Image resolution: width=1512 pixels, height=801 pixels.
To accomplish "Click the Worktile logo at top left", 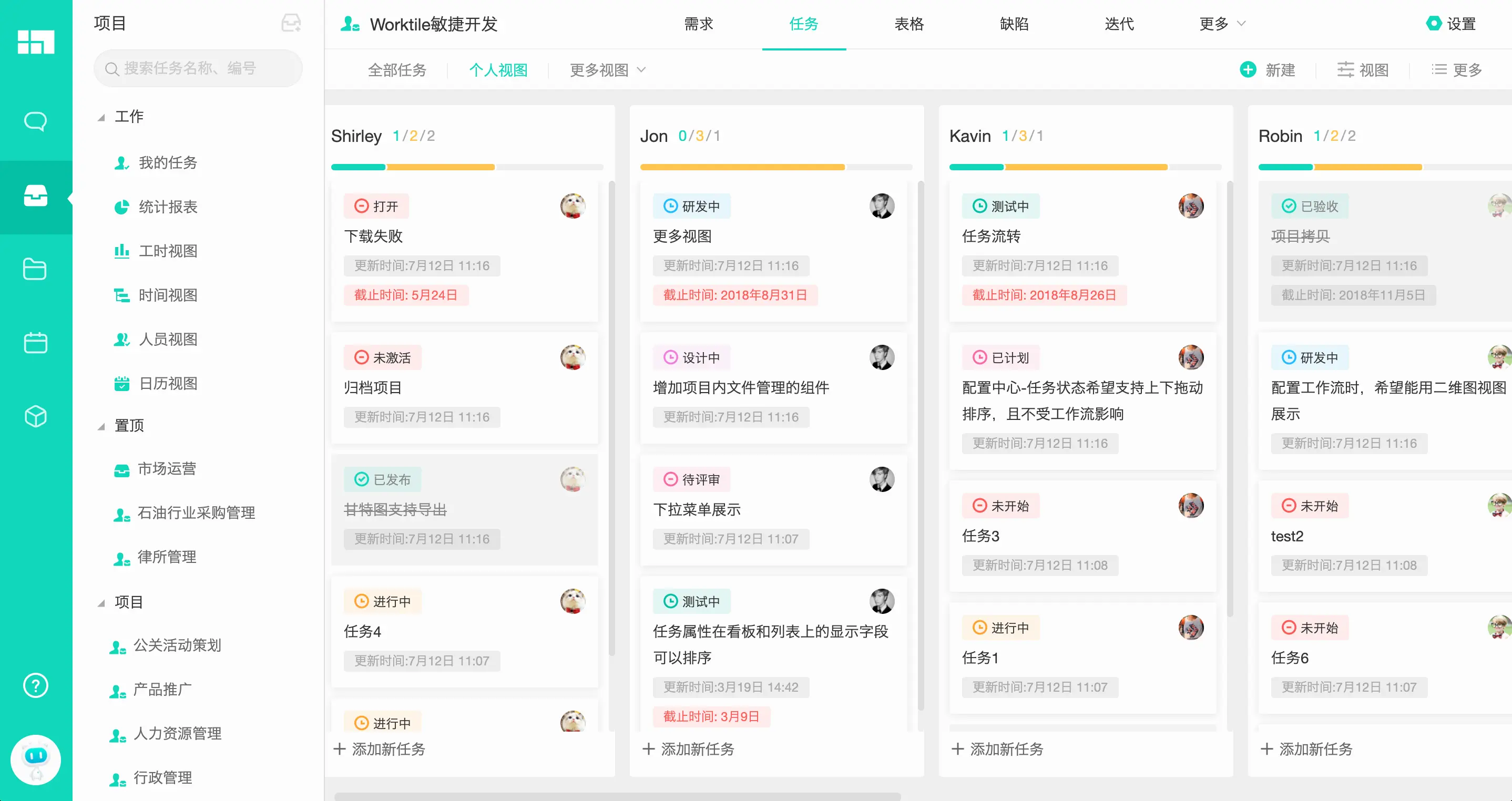I will [x=35, y=42].
